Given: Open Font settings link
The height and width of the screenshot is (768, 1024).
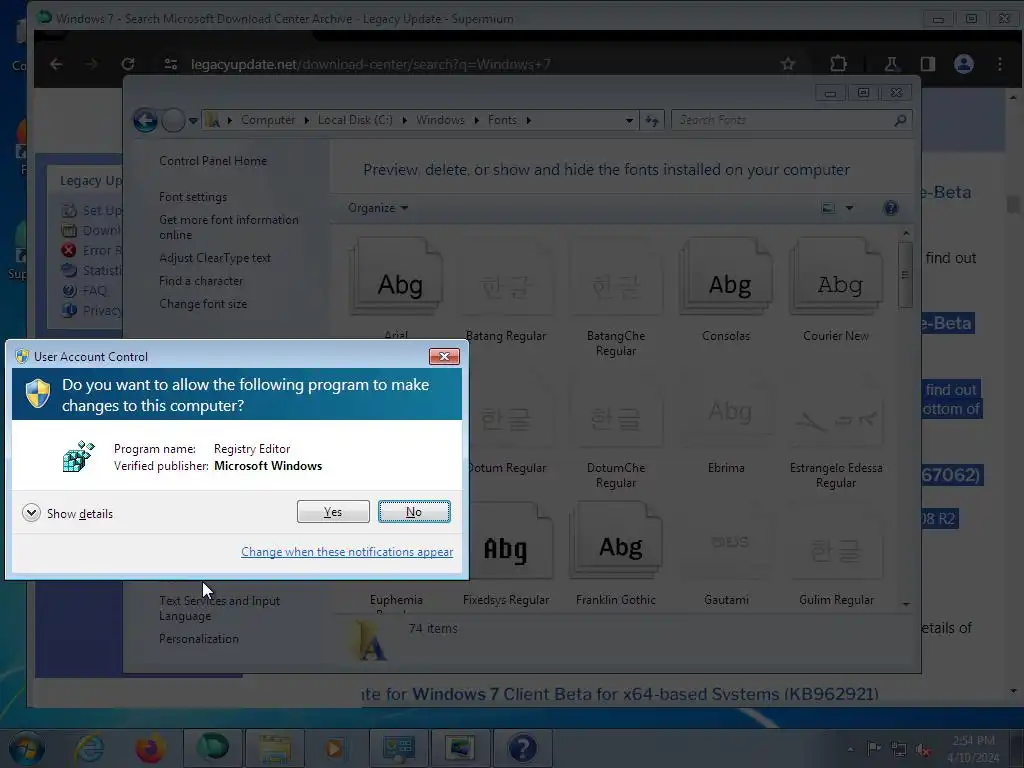Looking at the screenshot, I should point(193,197).
